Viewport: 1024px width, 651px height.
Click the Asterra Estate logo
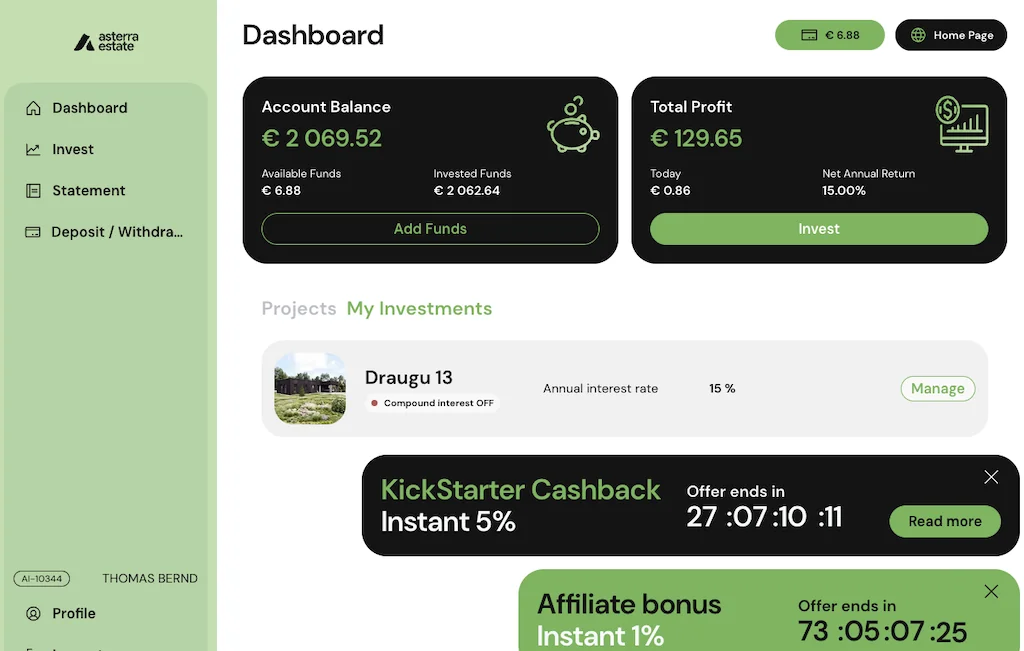pos(106,42)
